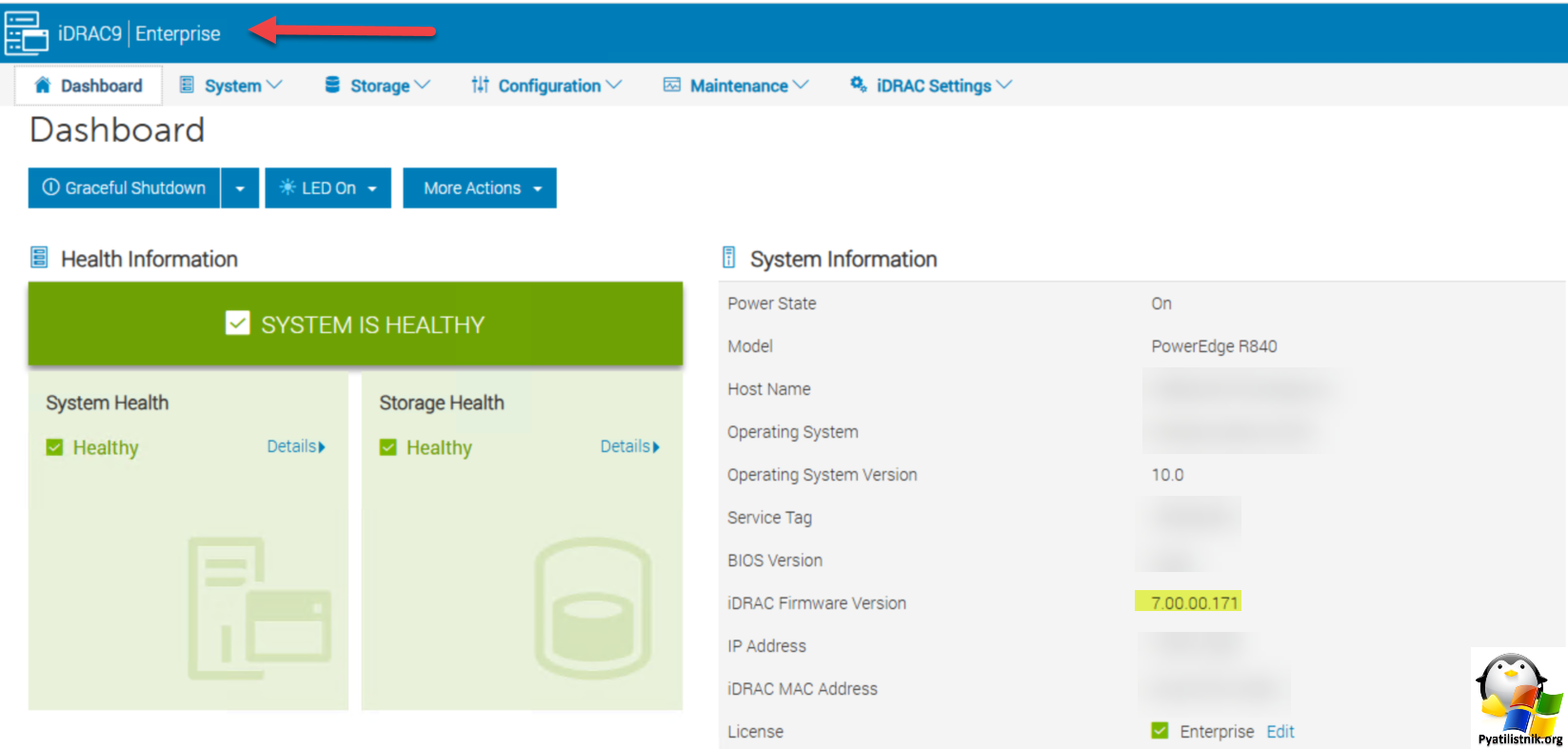Click the Storage Health card title
1568x749 pixels.
point(442,403)
